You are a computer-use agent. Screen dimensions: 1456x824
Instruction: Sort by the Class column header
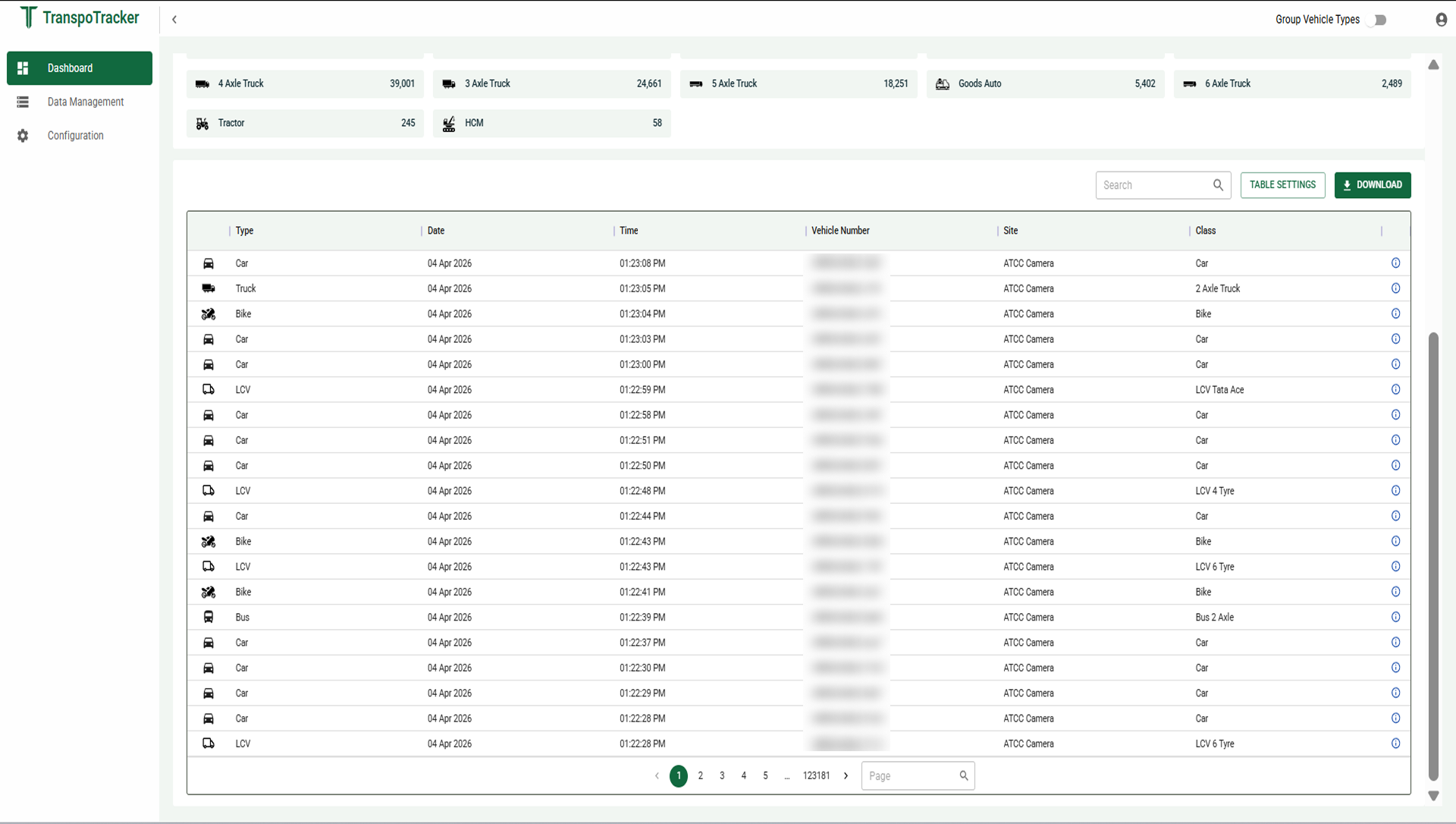[x=1206, y=231]
